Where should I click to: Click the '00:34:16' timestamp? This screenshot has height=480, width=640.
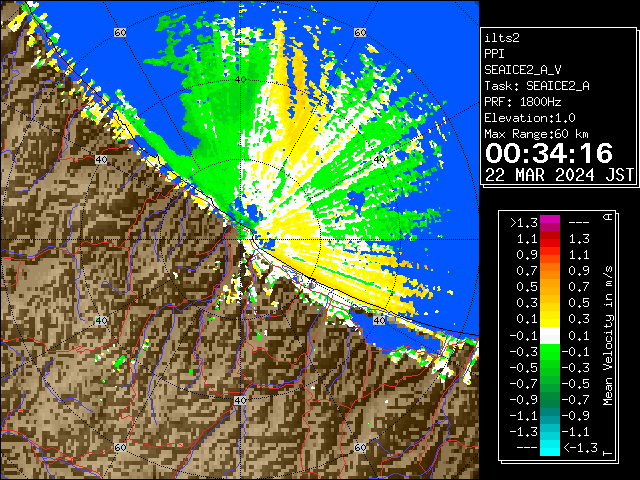click(x=549, y=153)
